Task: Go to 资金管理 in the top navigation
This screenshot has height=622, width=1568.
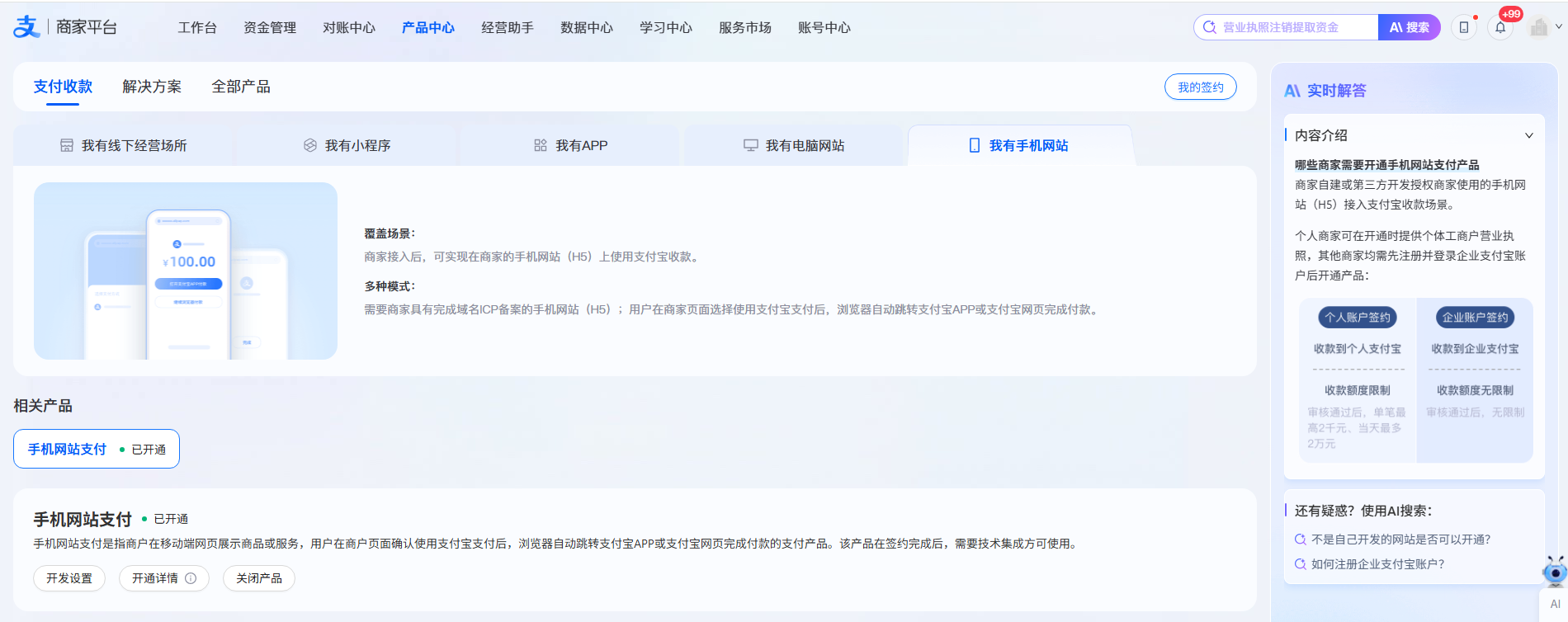Action: click(270, 27)
